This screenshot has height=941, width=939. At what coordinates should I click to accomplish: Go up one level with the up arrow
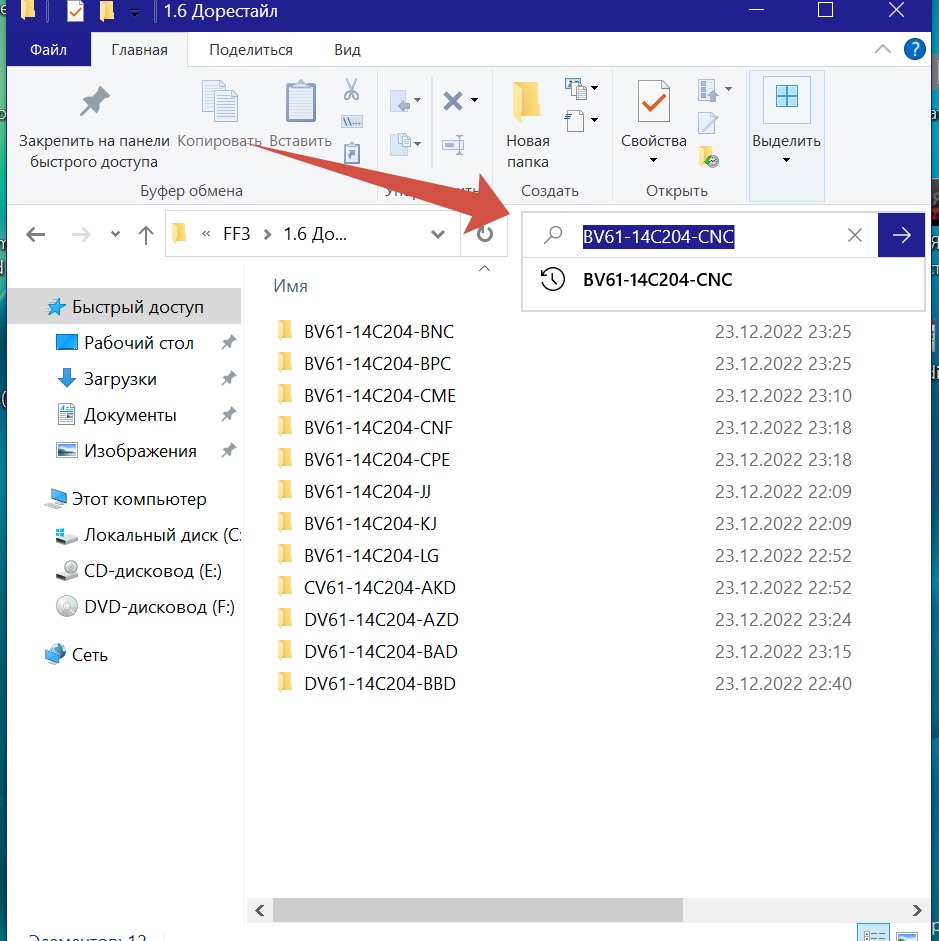click(x=146, y=235)
